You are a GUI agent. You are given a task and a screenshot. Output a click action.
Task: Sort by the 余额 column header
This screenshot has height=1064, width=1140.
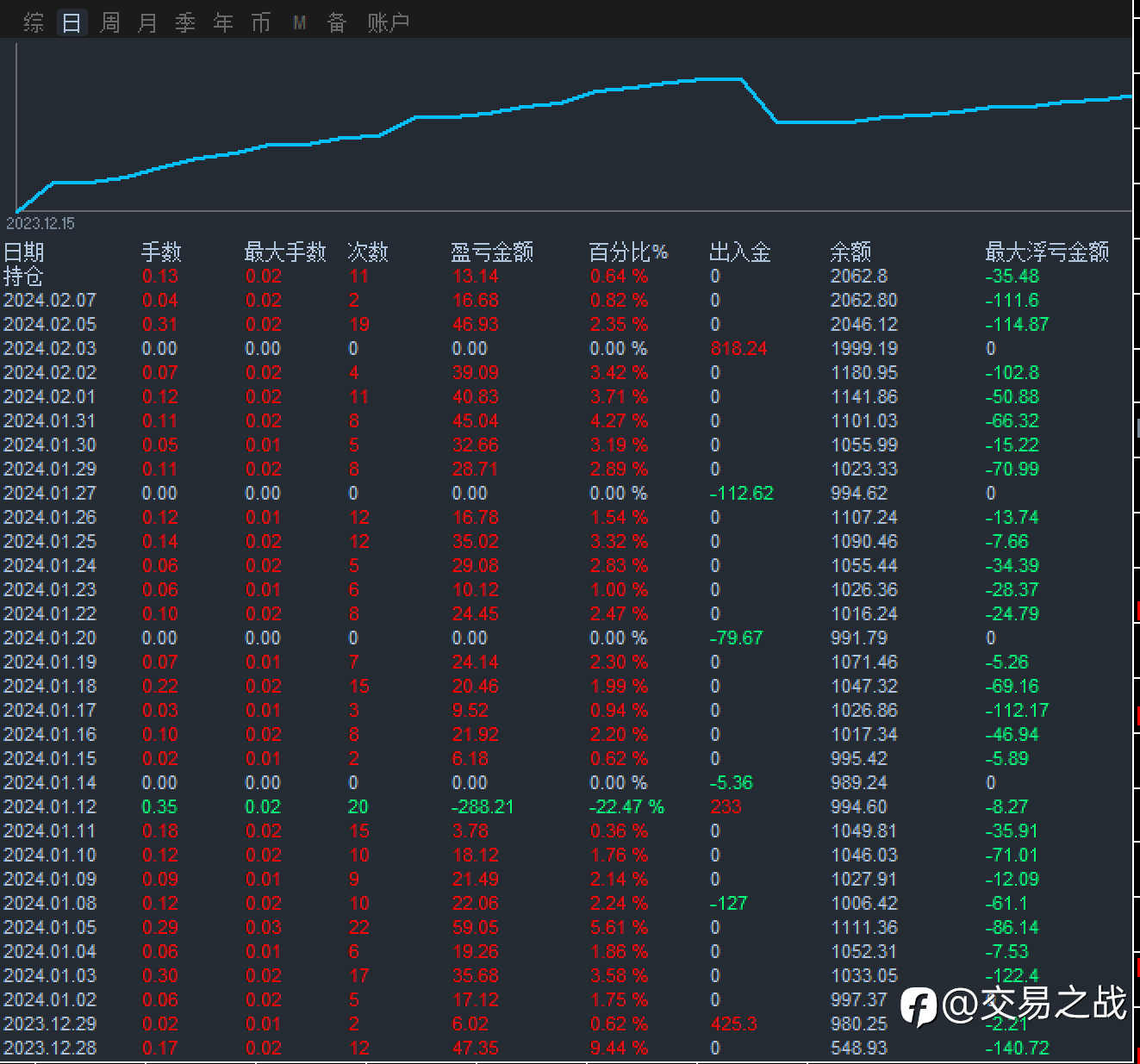pyautogui.click(x=850, y=252)
